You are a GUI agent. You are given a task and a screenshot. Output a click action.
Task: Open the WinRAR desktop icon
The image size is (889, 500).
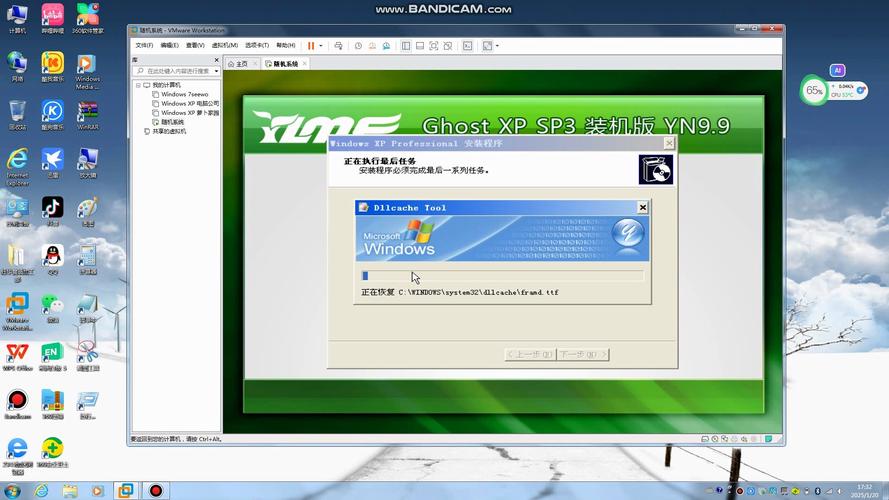pyautogui.click(x=87, y=115)
